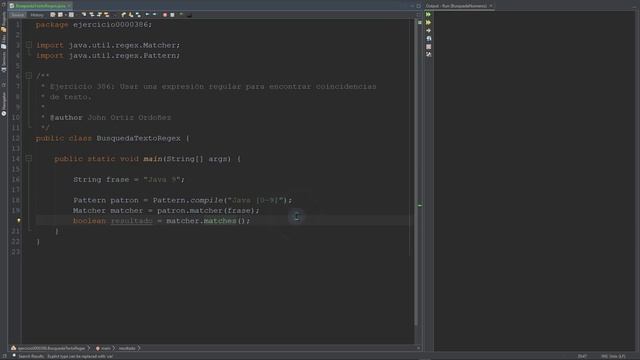Start macro recording red button
This screenshot has height=360, width=640.
165,15
